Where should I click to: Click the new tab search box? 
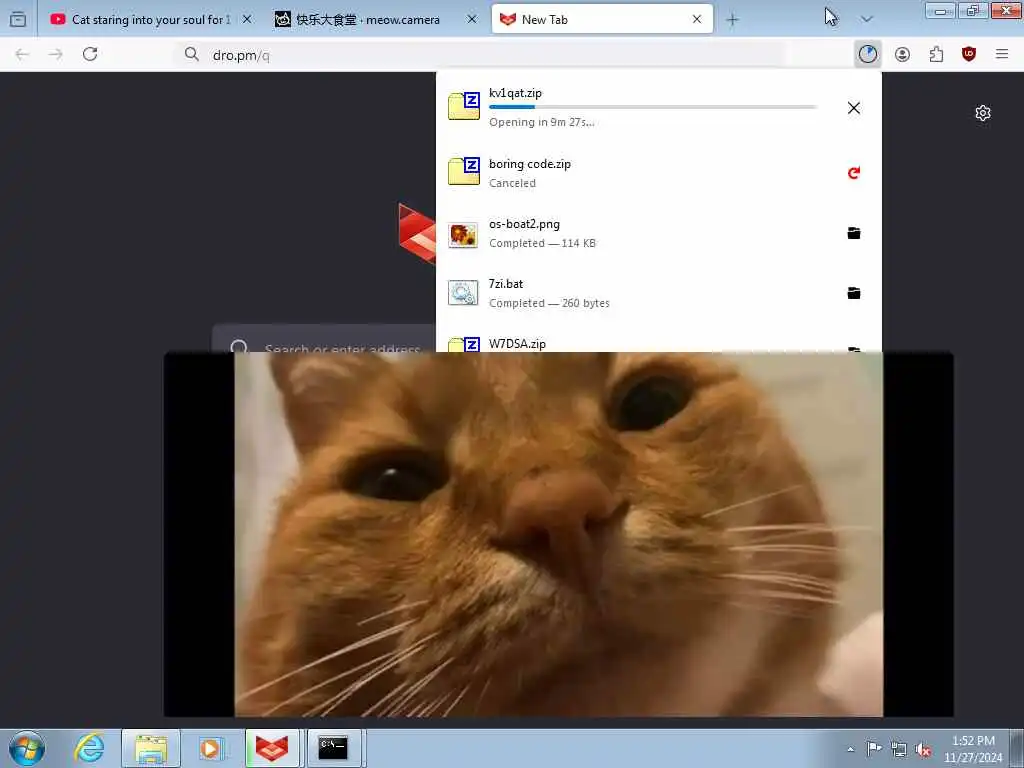pos(324,338)
